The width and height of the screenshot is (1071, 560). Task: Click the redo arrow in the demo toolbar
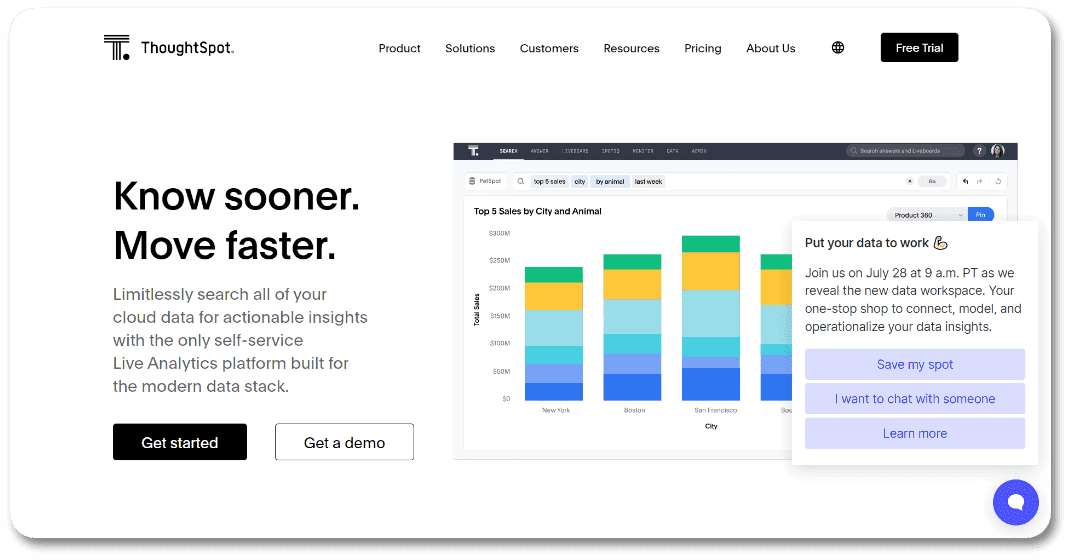(979, 182)
